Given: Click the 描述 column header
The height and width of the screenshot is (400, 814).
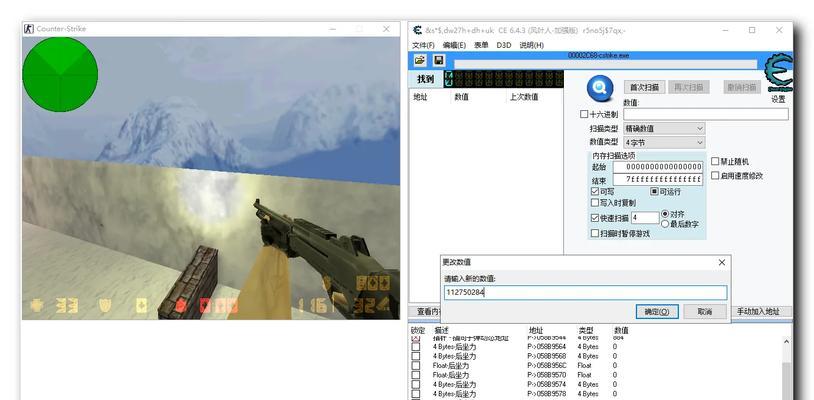Looking at the screenshot, I should [441, 330].
